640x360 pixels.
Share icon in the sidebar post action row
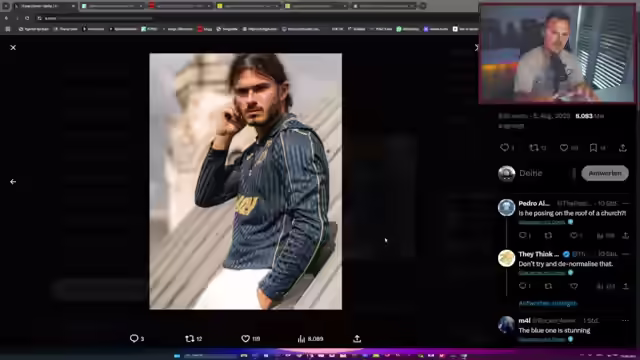pos(623,148)
